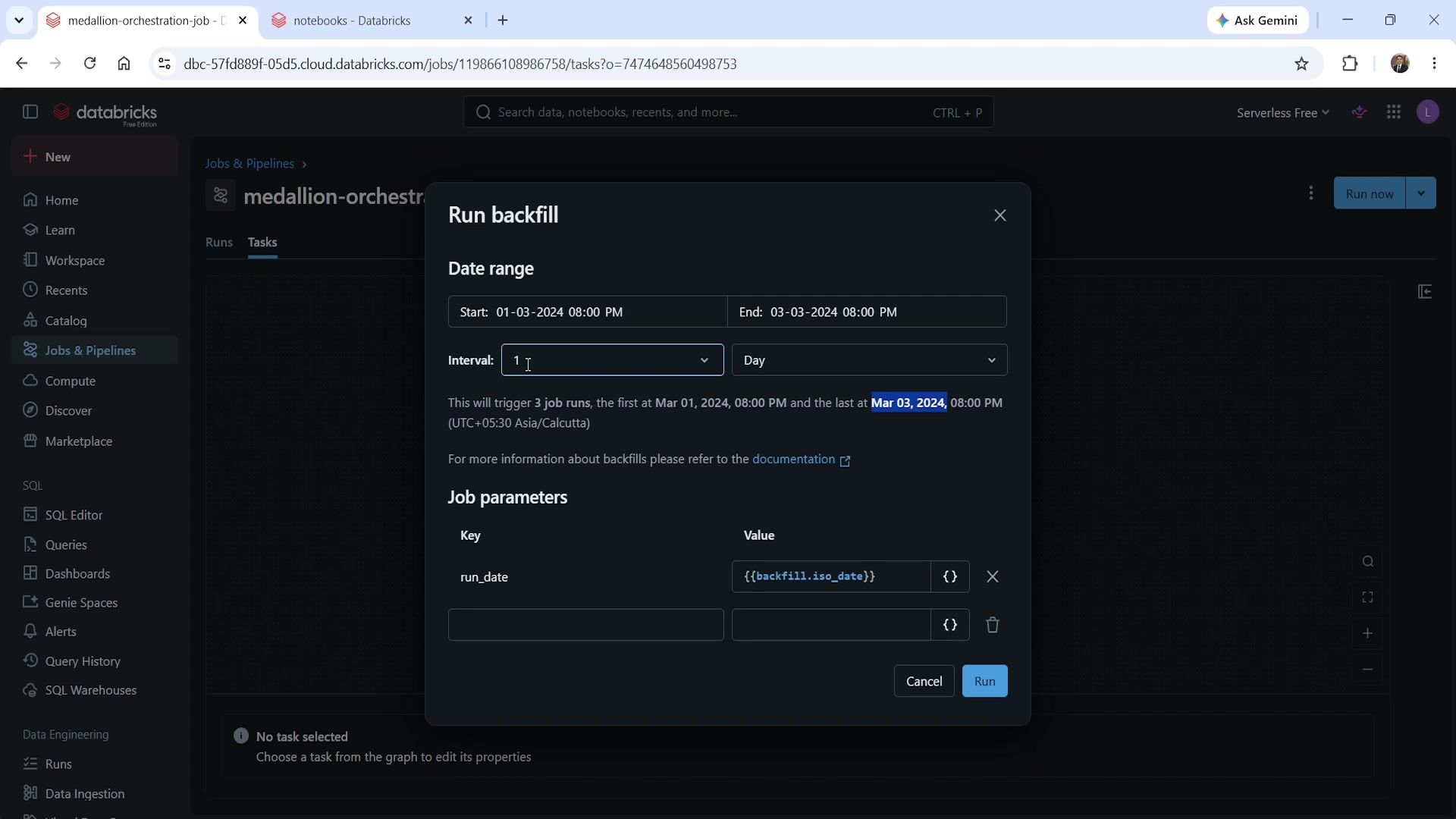Click the fit-to-view graph icon
The width and height of the screenshot is (1456, 819).
(1368, 598)
